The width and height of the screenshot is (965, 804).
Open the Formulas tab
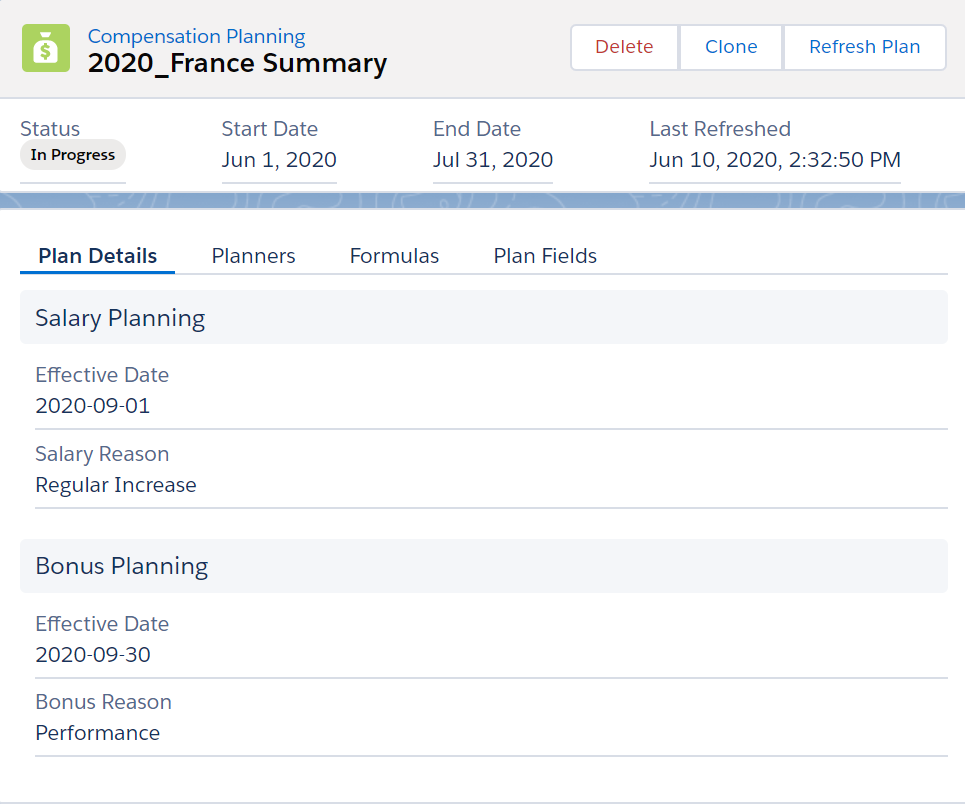point(394,256)
